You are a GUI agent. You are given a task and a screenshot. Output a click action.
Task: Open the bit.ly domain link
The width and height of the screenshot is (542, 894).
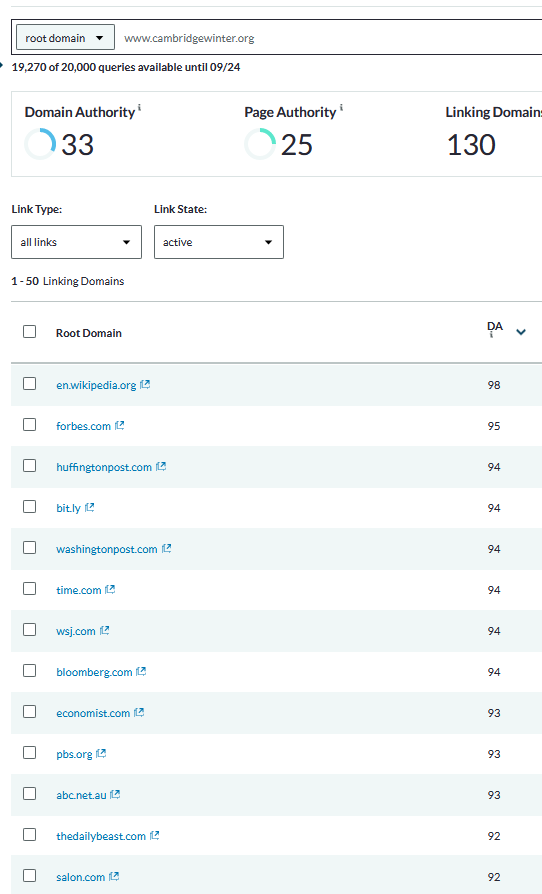click(68, 509)
